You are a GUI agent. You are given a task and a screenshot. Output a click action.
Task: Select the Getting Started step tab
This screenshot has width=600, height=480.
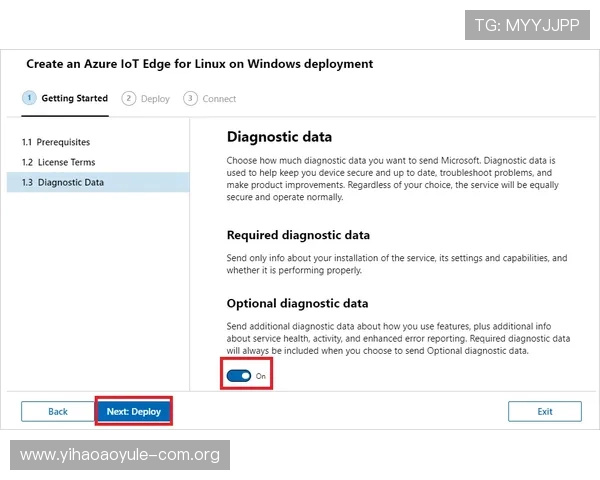click(x=65, y=98)
